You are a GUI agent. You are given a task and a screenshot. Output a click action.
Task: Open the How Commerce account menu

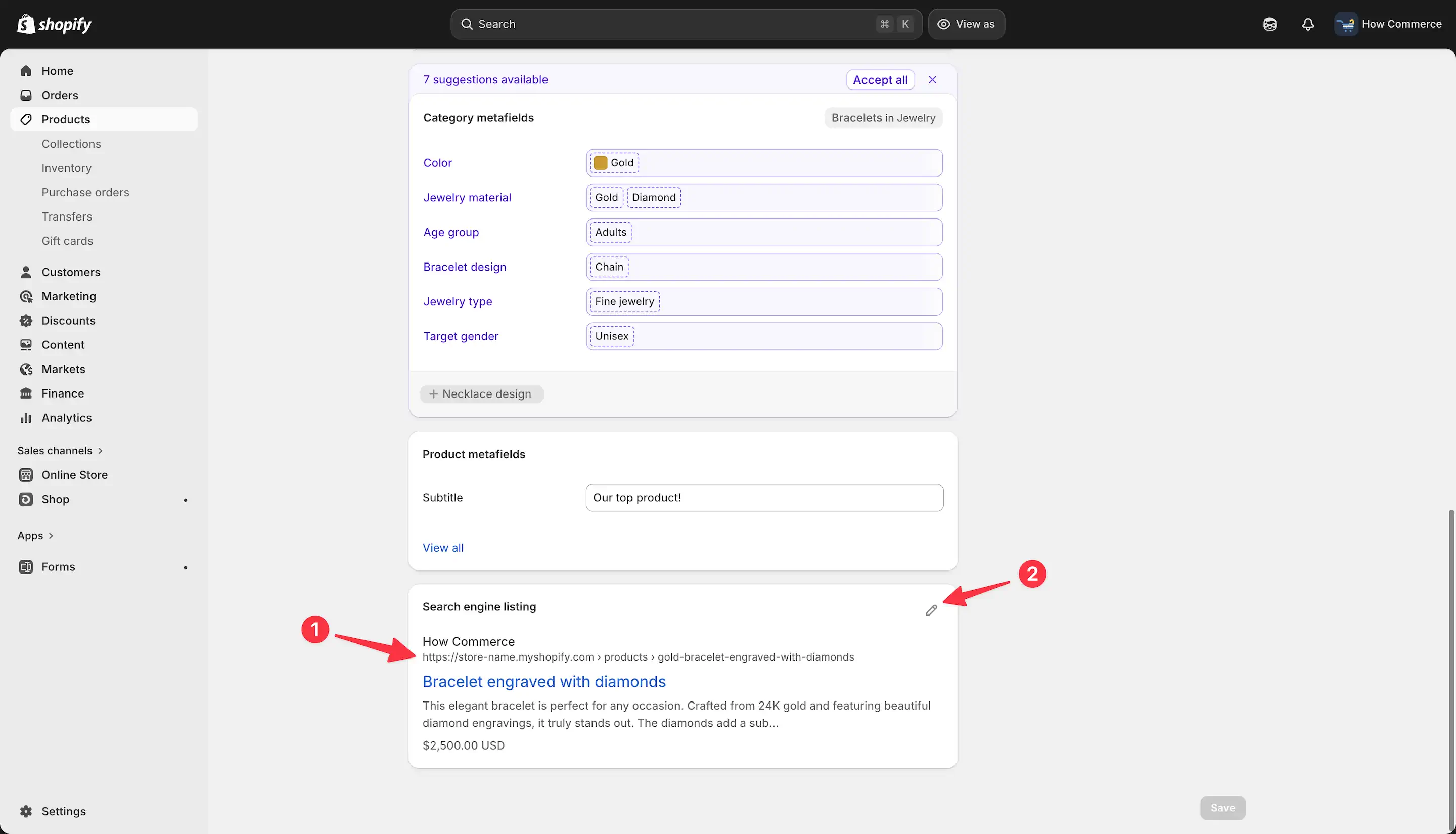coord(1389,24)
